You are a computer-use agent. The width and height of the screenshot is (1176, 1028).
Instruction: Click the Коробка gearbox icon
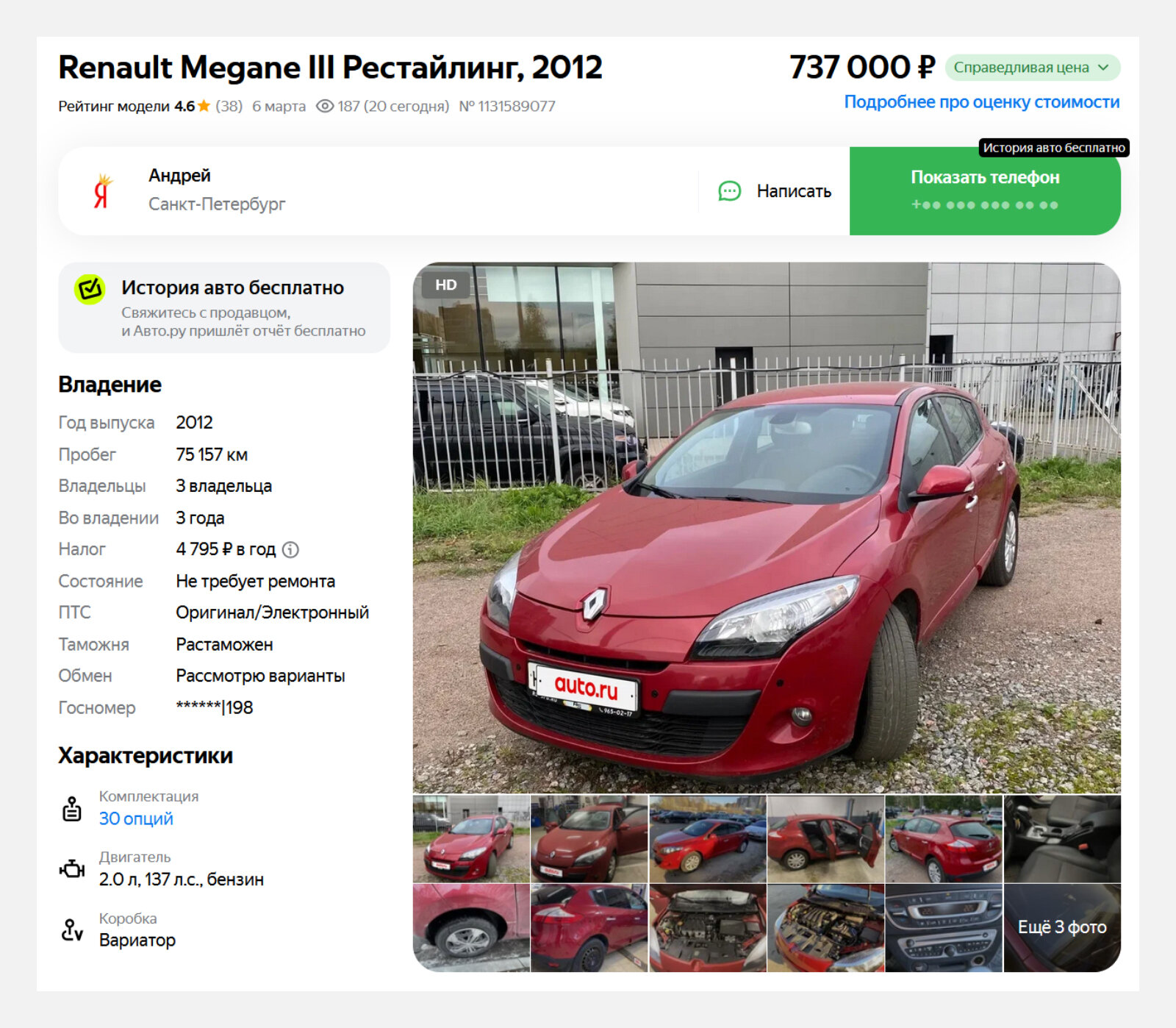click(x=72, y=930)
